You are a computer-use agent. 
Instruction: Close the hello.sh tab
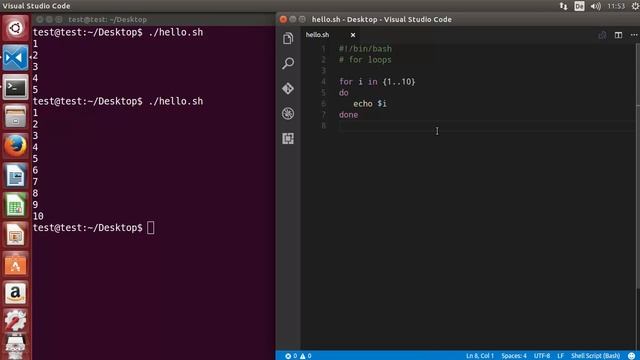tap(353, 35)
